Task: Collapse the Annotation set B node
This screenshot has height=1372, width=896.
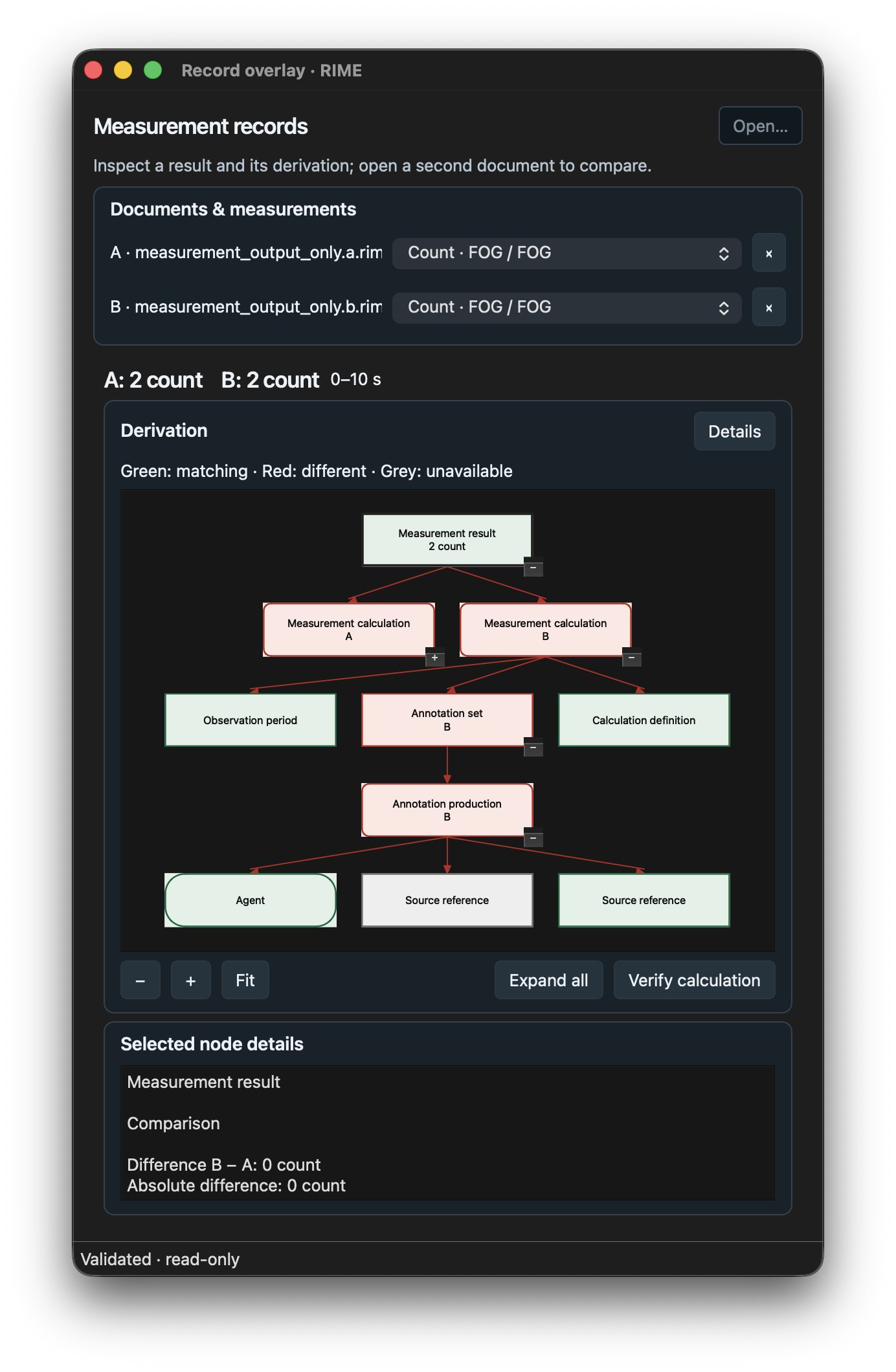Action: tap(533, 747)
